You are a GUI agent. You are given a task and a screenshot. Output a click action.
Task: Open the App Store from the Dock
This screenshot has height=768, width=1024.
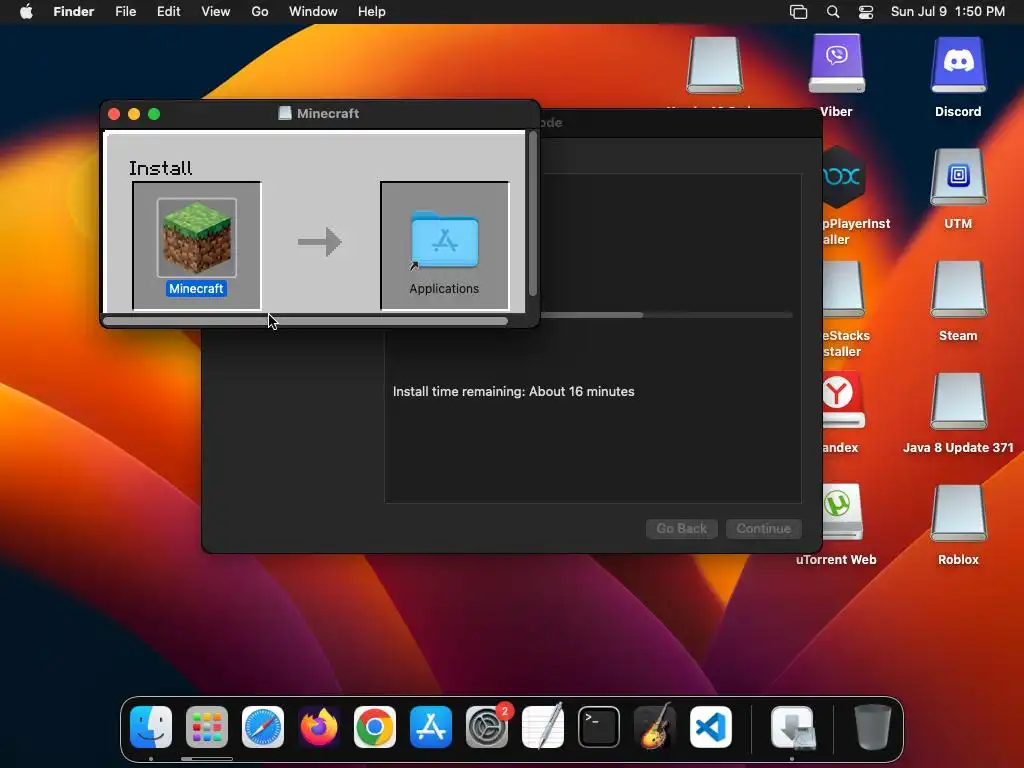431,727
